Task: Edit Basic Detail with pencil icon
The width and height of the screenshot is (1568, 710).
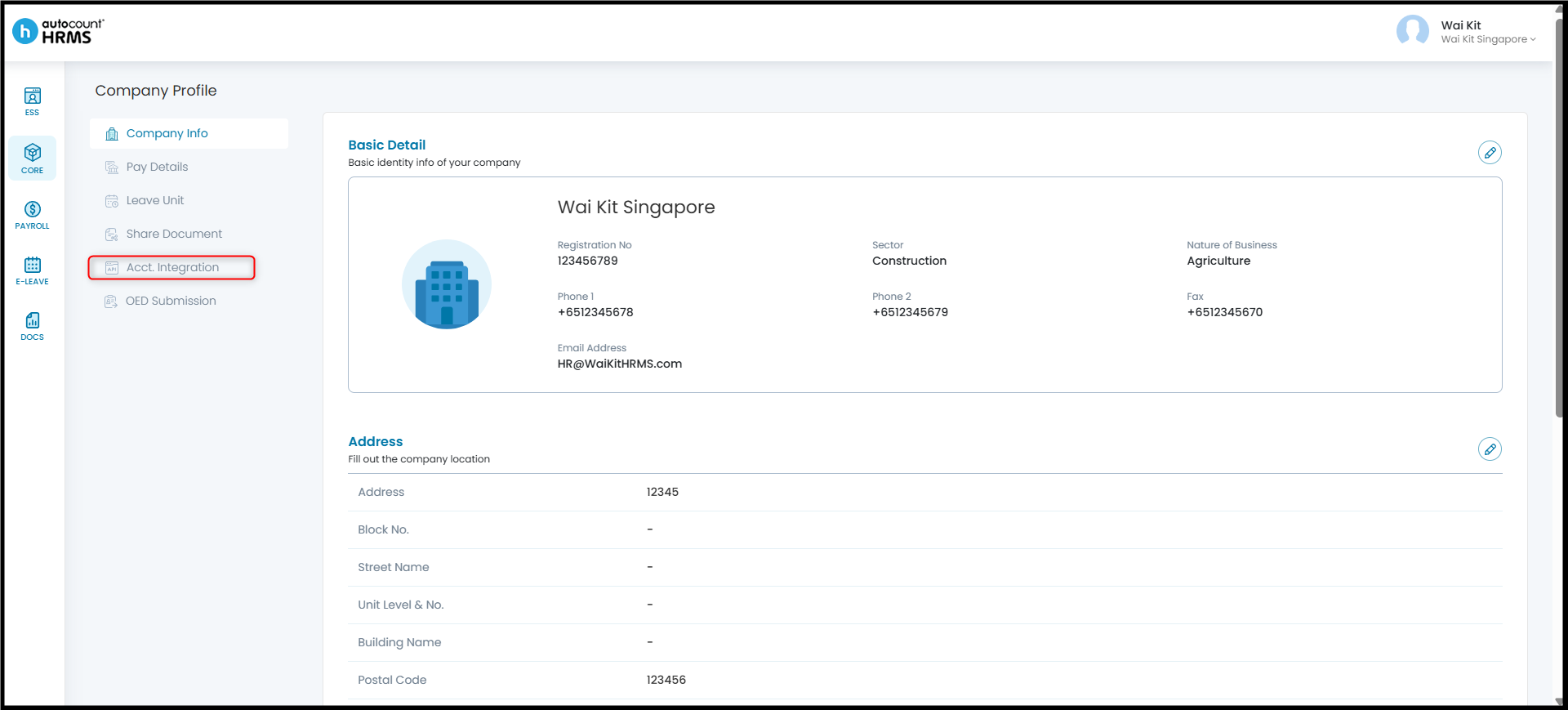Action: (x=1490, y=153)
